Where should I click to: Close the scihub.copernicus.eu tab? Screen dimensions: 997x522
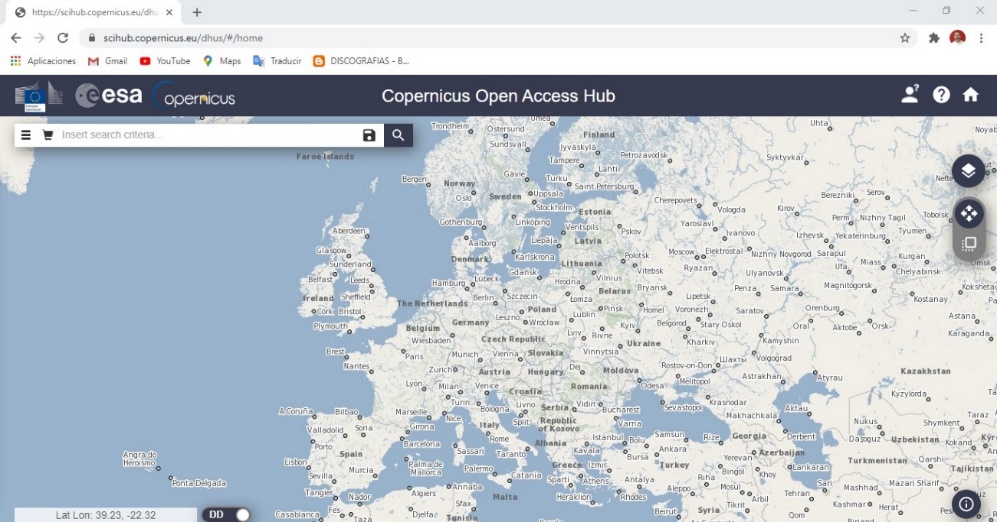[x=169, y=12]
